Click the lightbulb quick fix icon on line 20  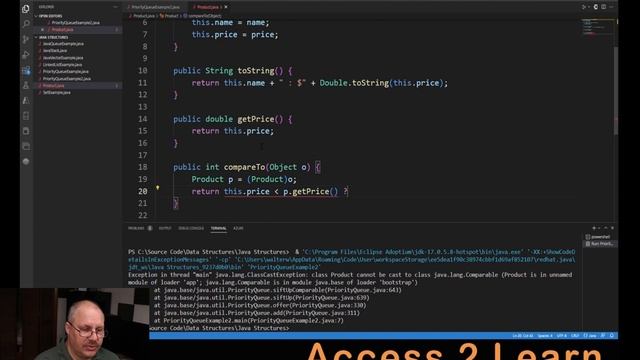[x=158, y=188]
